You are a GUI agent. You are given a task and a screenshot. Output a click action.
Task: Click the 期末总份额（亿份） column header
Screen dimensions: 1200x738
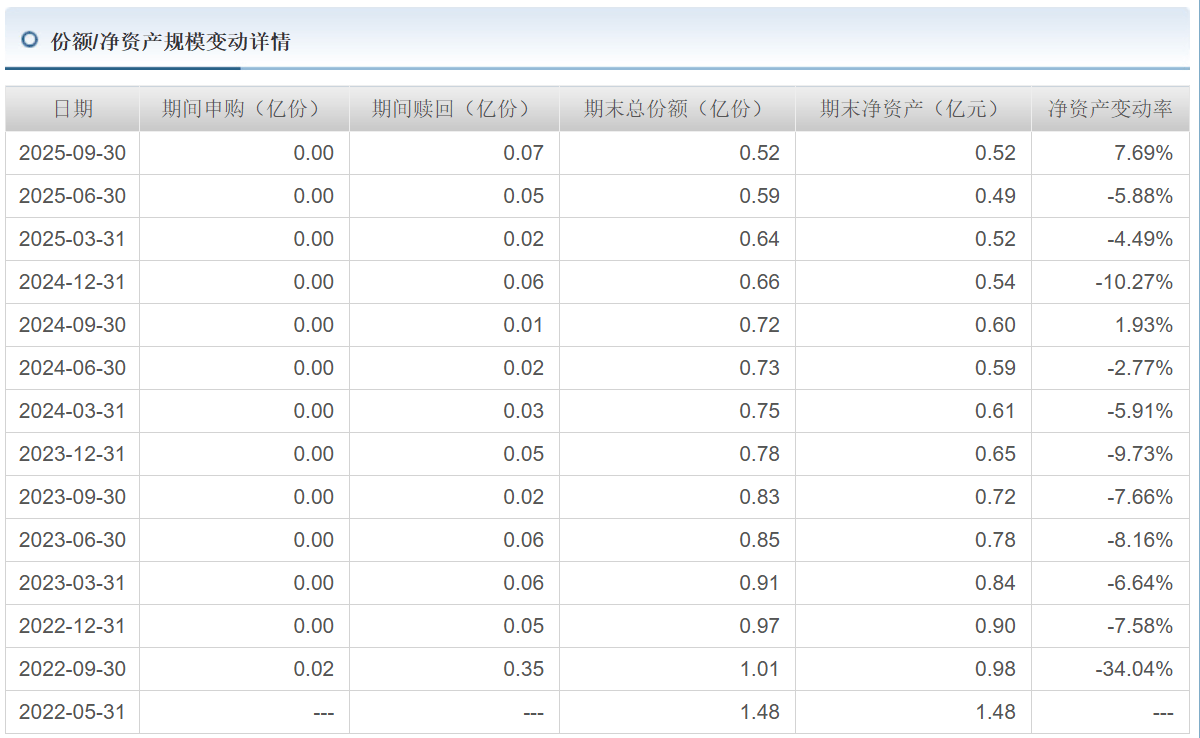pos(676,109)
